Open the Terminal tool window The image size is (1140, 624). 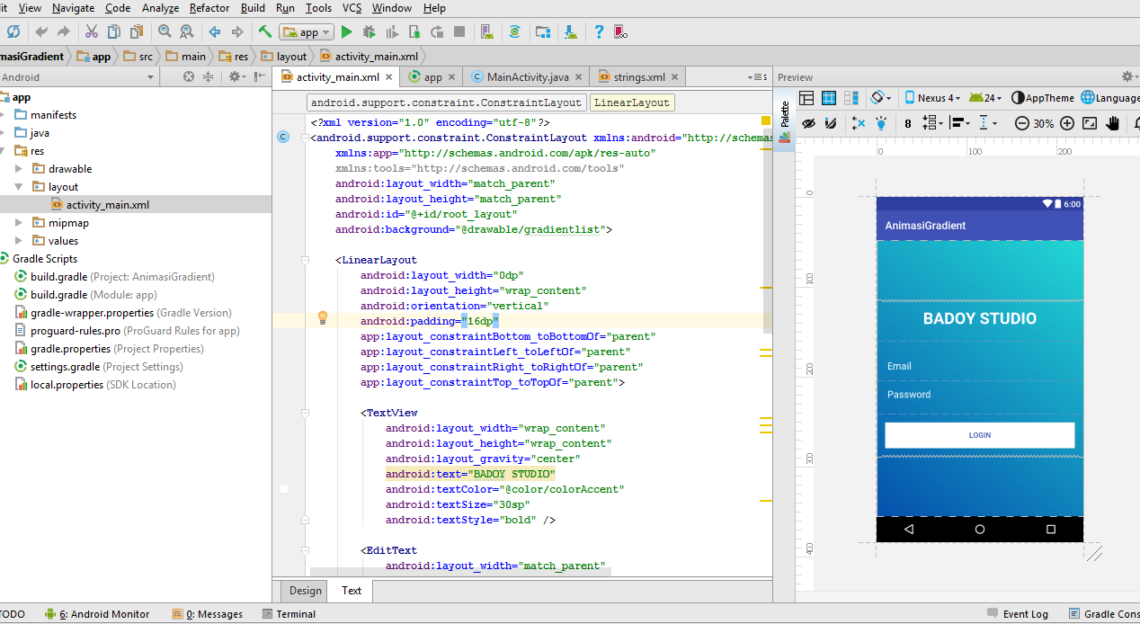click(295, 614)
